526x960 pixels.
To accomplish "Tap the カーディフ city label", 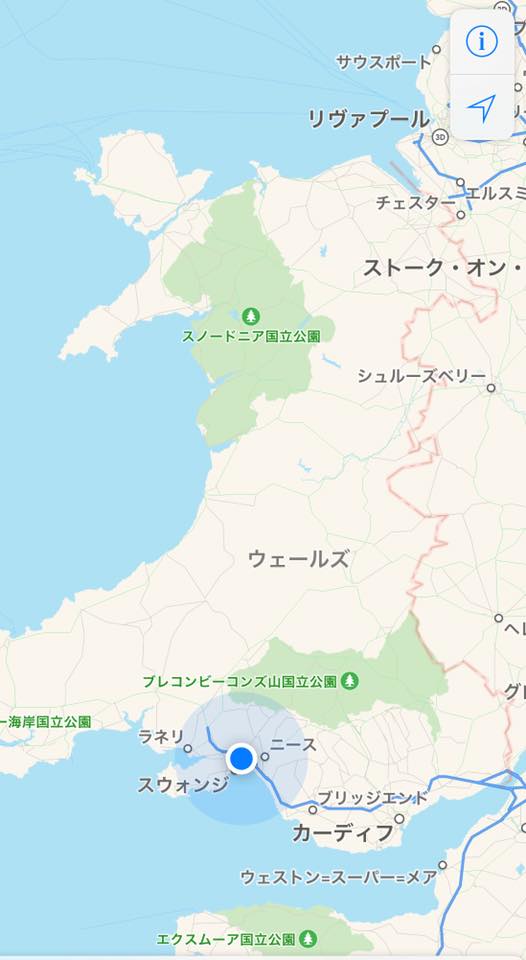I will (343, 833).
